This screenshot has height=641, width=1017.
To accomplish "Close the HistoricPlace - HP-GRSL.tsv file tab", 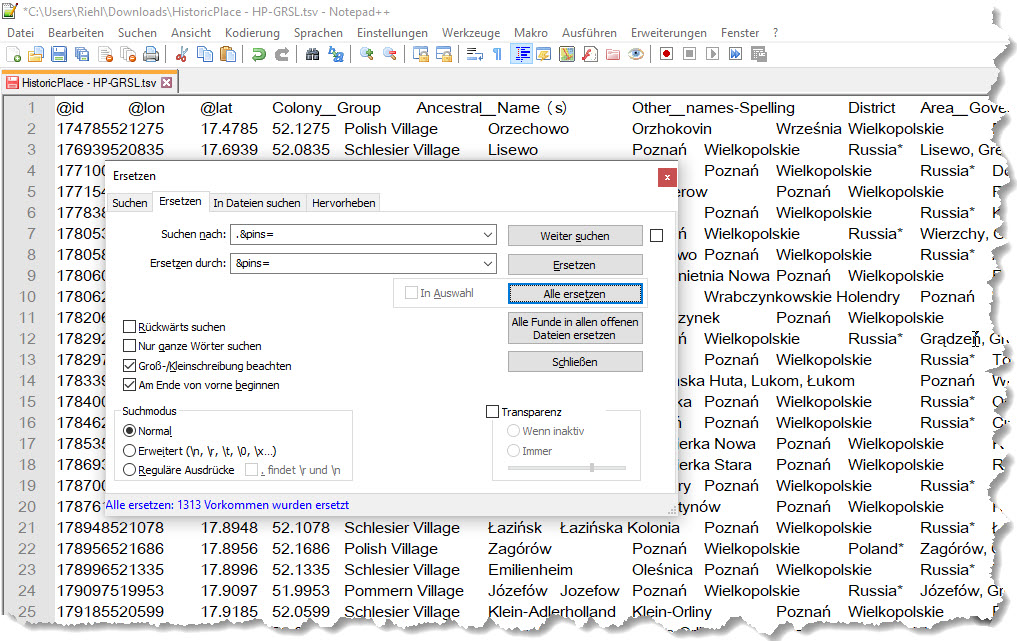I will click(x=166, y=83).
